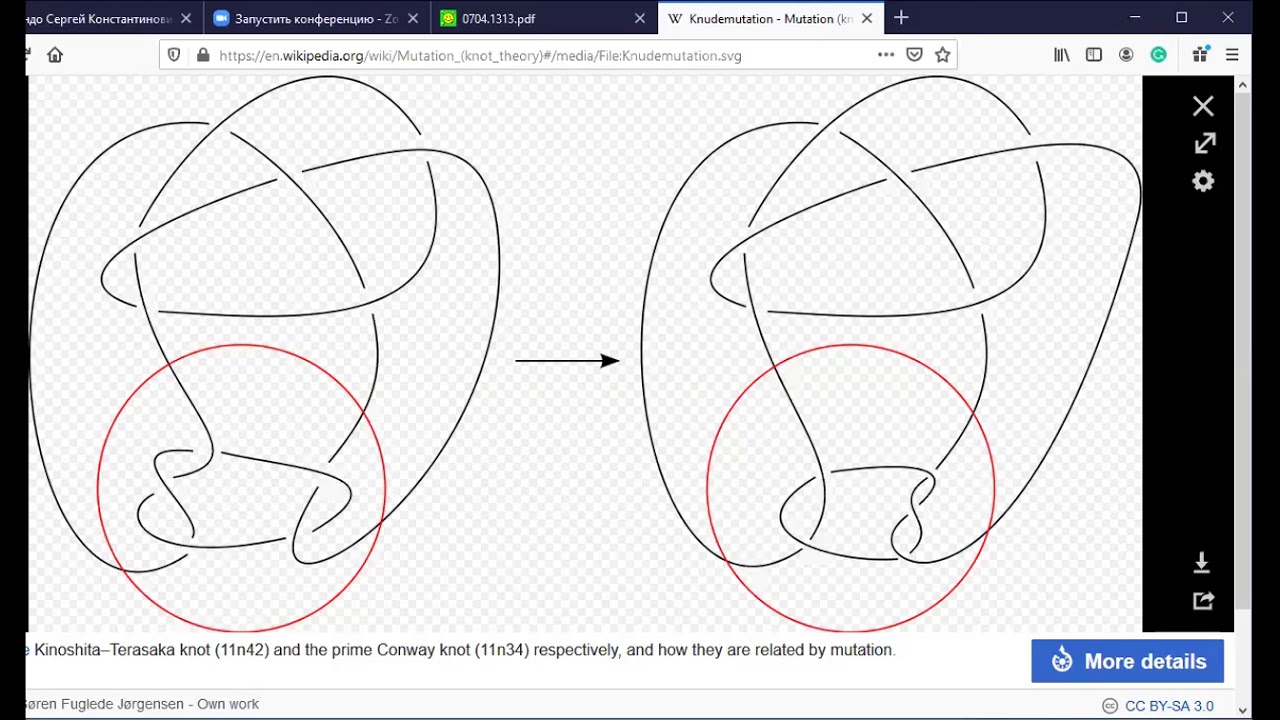The width and height of the screenshot is (1280, 720).
Task: Open a new browser tab
Action: click(x=901, y=18)
